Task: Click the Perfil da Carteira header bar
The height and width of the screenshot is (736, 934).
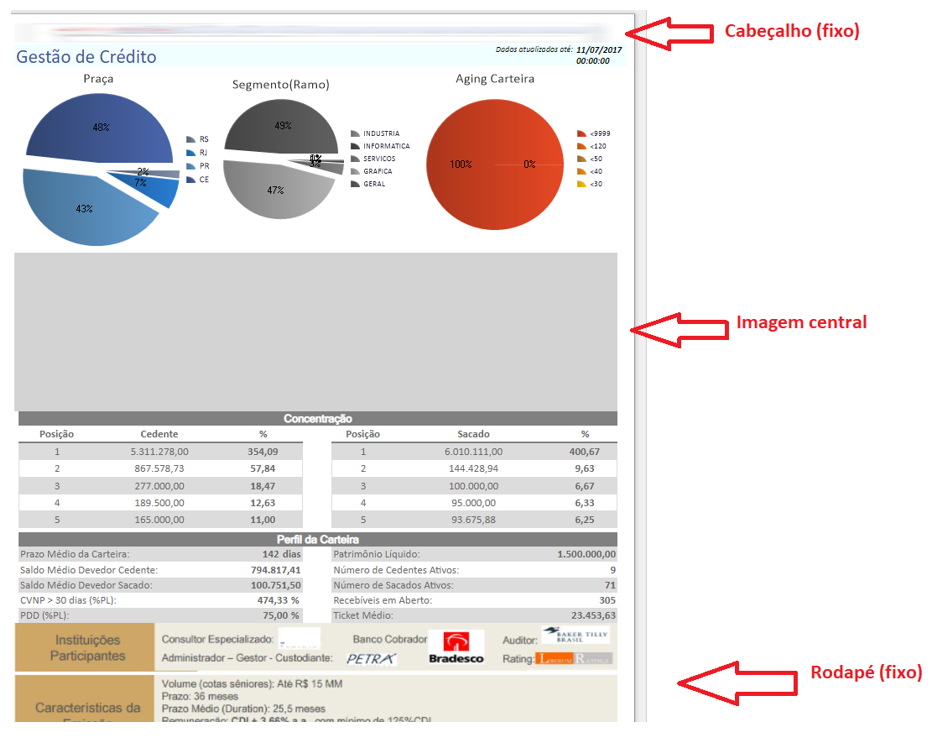Action: (317, 540)
